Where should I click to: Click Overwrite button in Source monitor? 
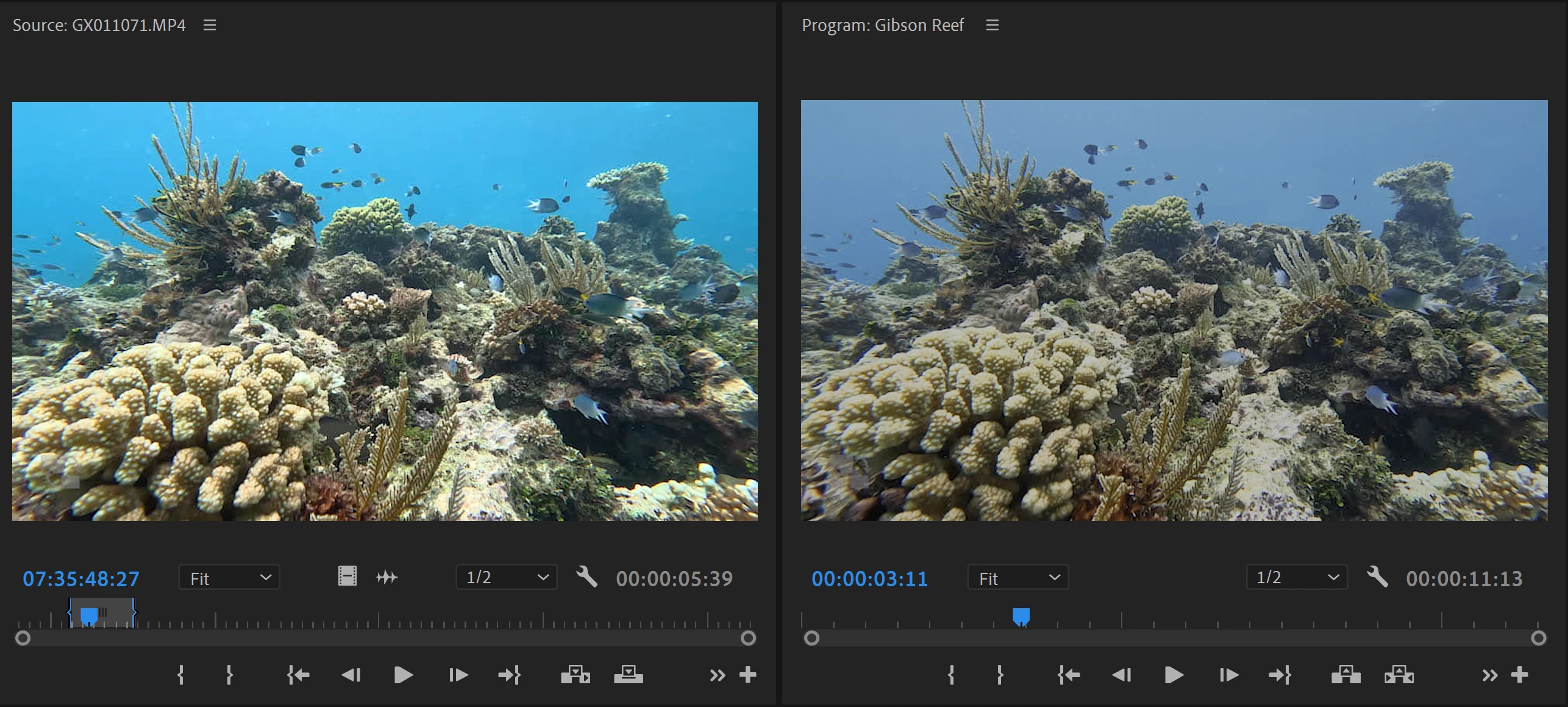628,675
